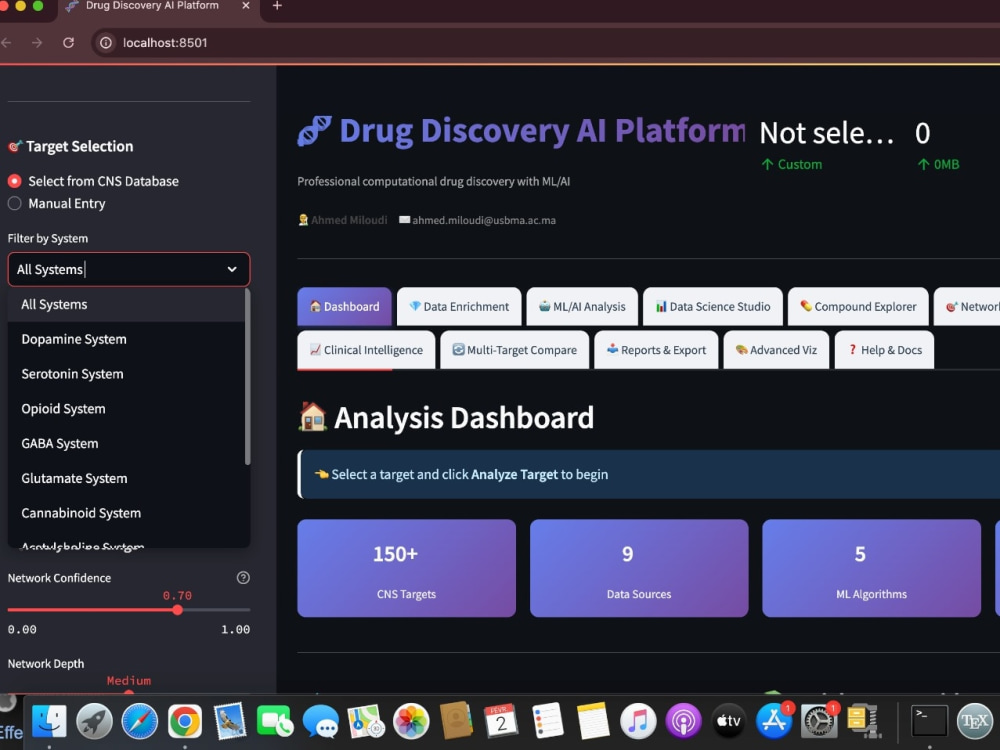
Task: Open yellow Notes icon in dock
Action: point(592,721)
